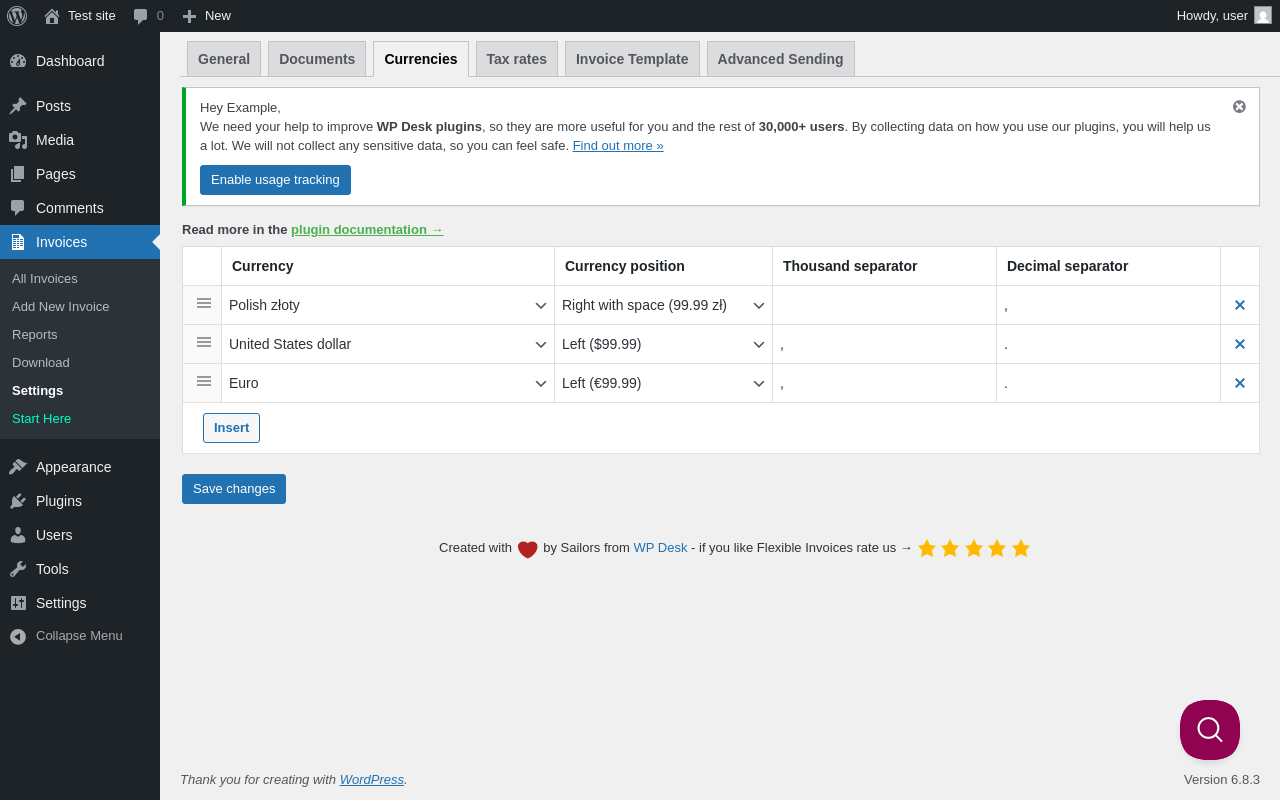Insert a new currency row
The image size is (1280, 800).
pos(231,428)
